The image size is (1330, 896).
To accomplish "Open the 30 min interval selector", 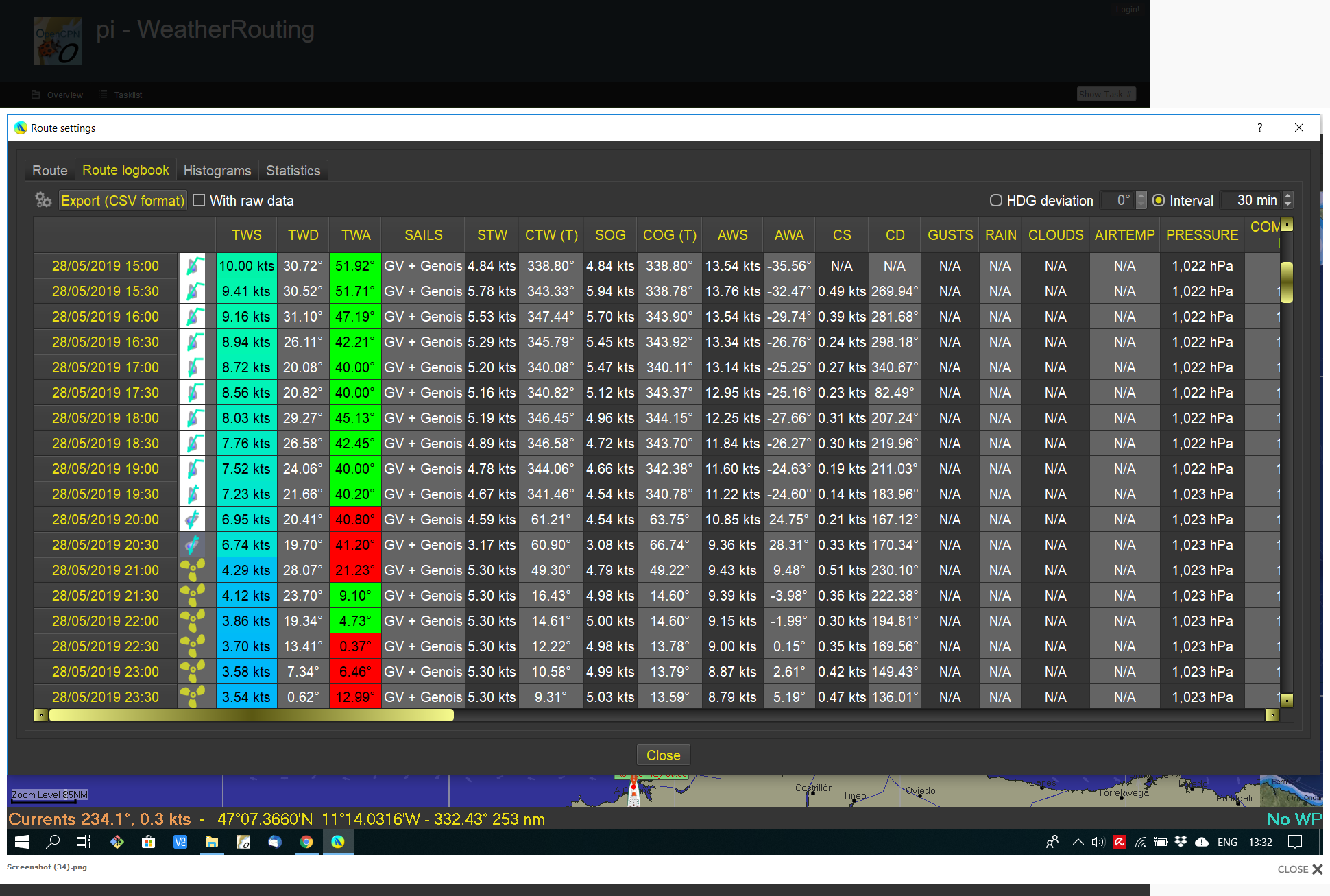I will (x=1255, y=200).
